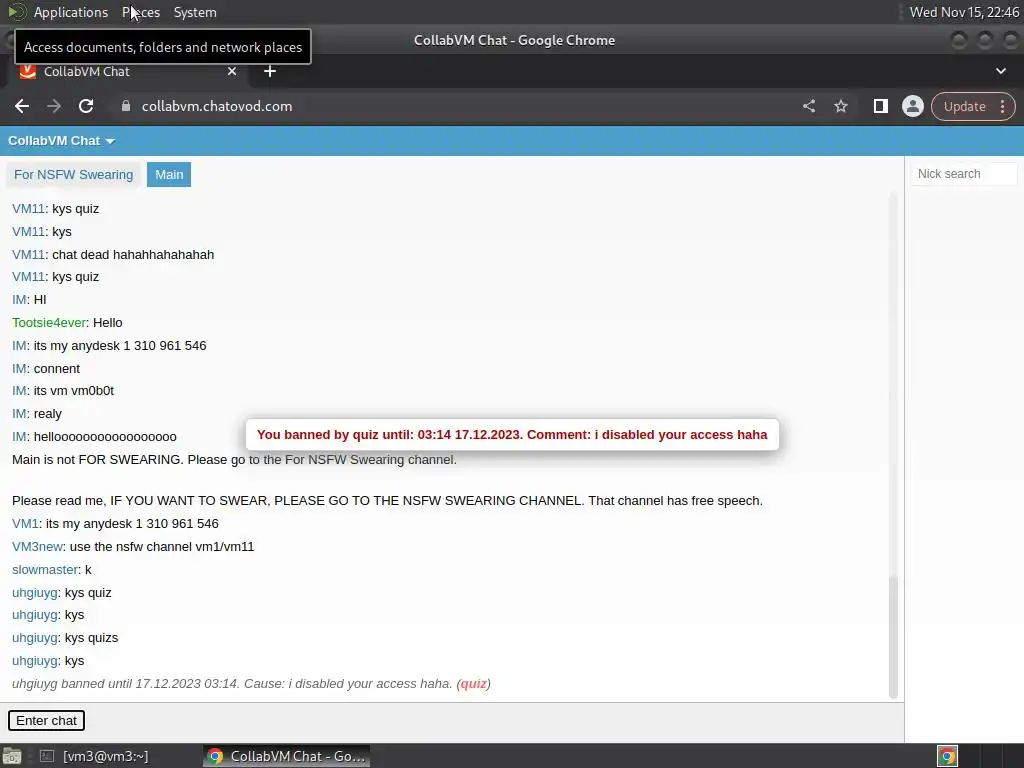
Task: Open the Chrome profile avatar
Action: tap(912, 106)
